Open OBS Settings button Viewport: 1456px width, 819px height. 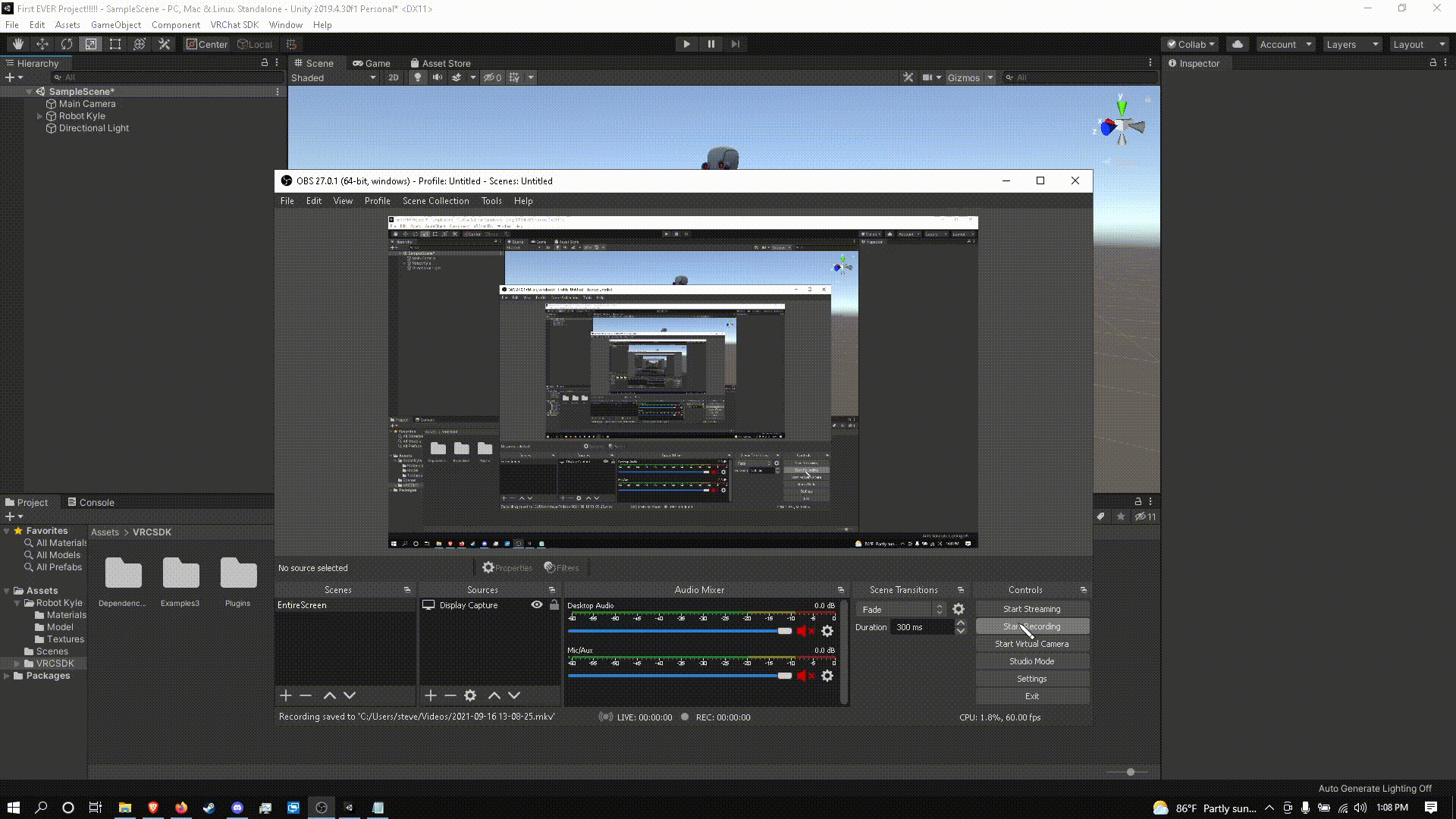(1032, 679)
